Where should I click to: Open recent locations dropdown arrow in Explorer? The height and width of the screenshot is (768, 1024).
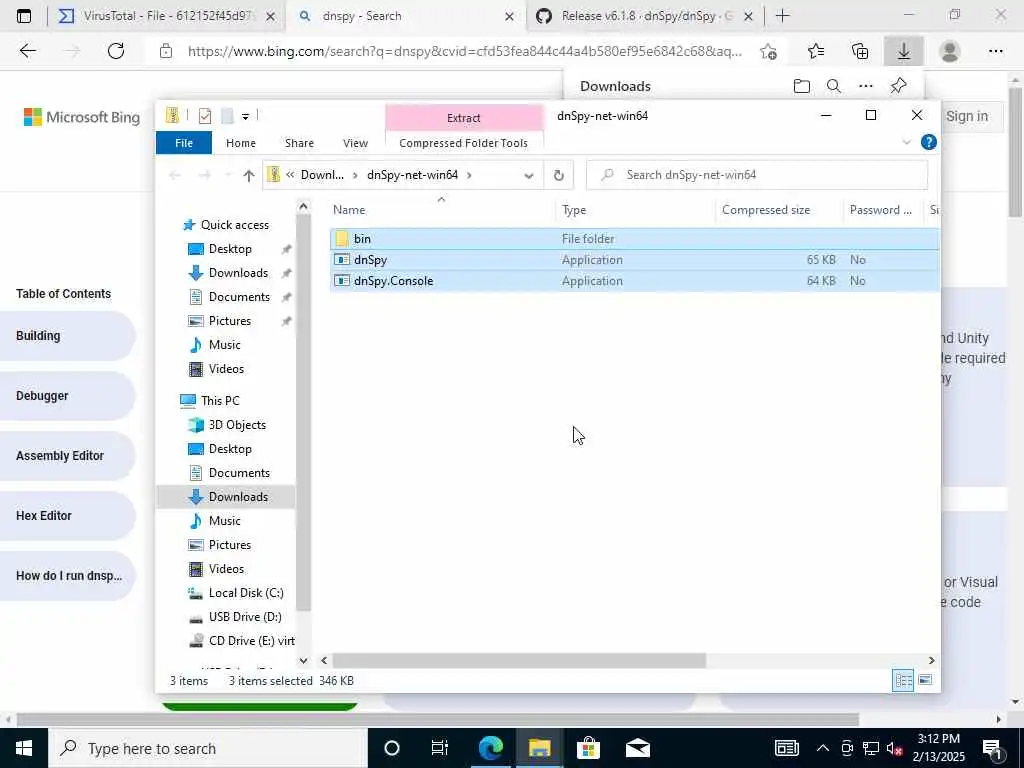[x=228, y=175]
